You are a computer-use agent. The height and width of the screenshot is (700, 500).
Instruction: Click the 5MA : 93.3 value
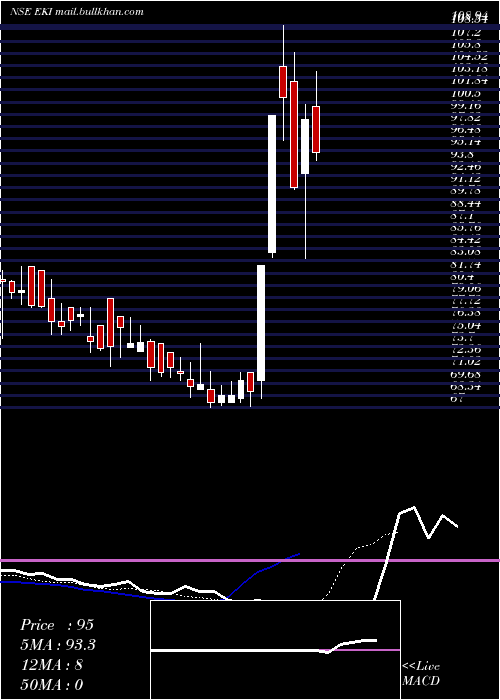coord(58,645)
